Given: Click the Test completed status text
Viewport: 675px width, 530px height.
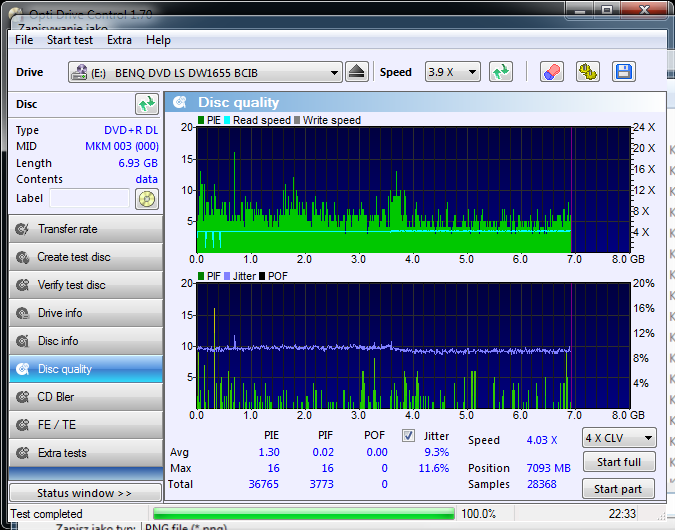Looking at the screenshot, I should pos(46,514).
